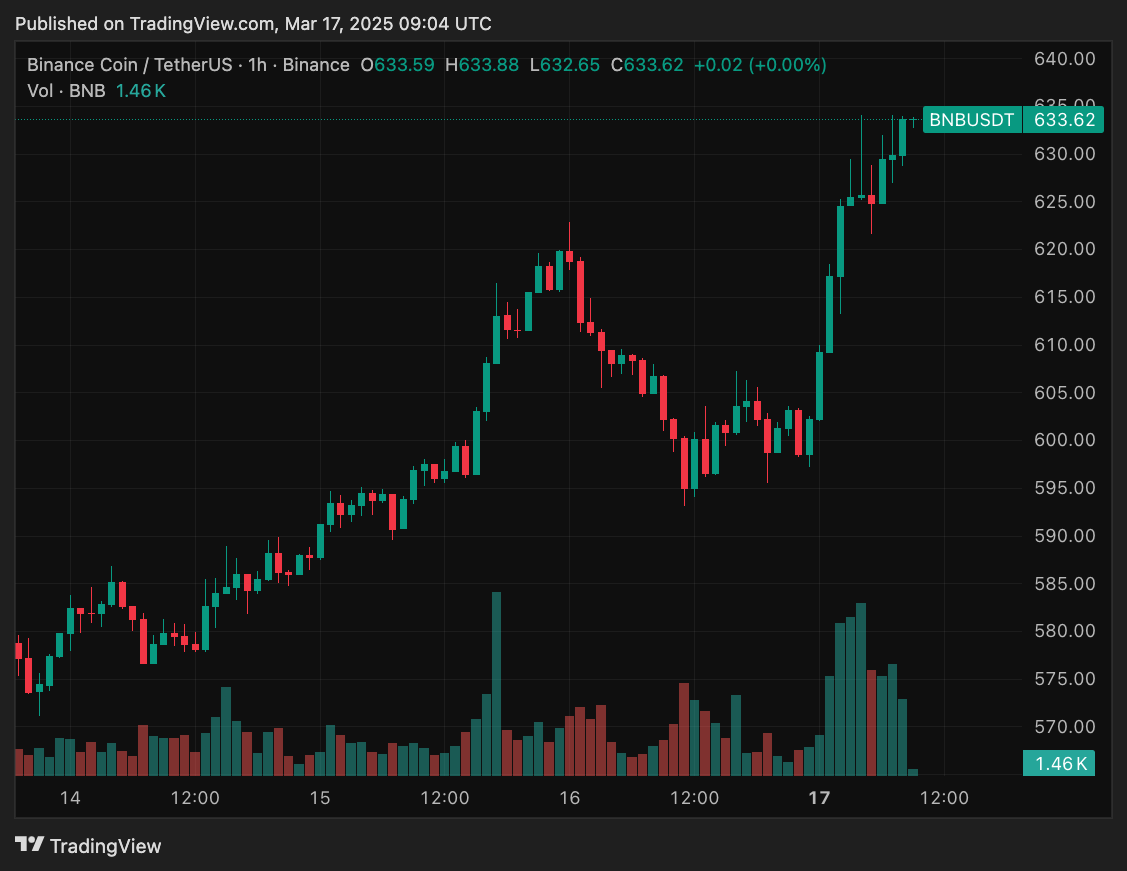Click the 633.62 current price label
The height and width of the screenshot is (871, 1127).
pyautogui.click(x=1064, y=119)
